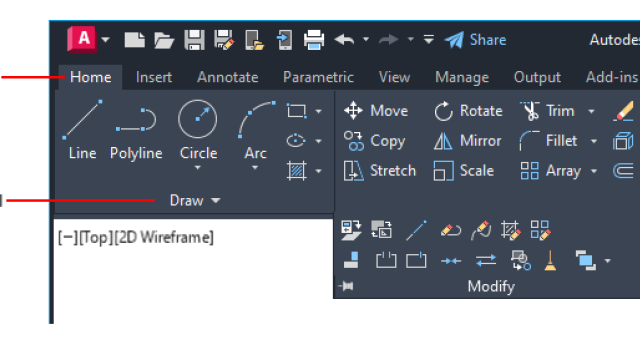Open the Trim dropdown arrow
Image resolution: width=640 pixels, height=360 pixels.
point(591,111)
